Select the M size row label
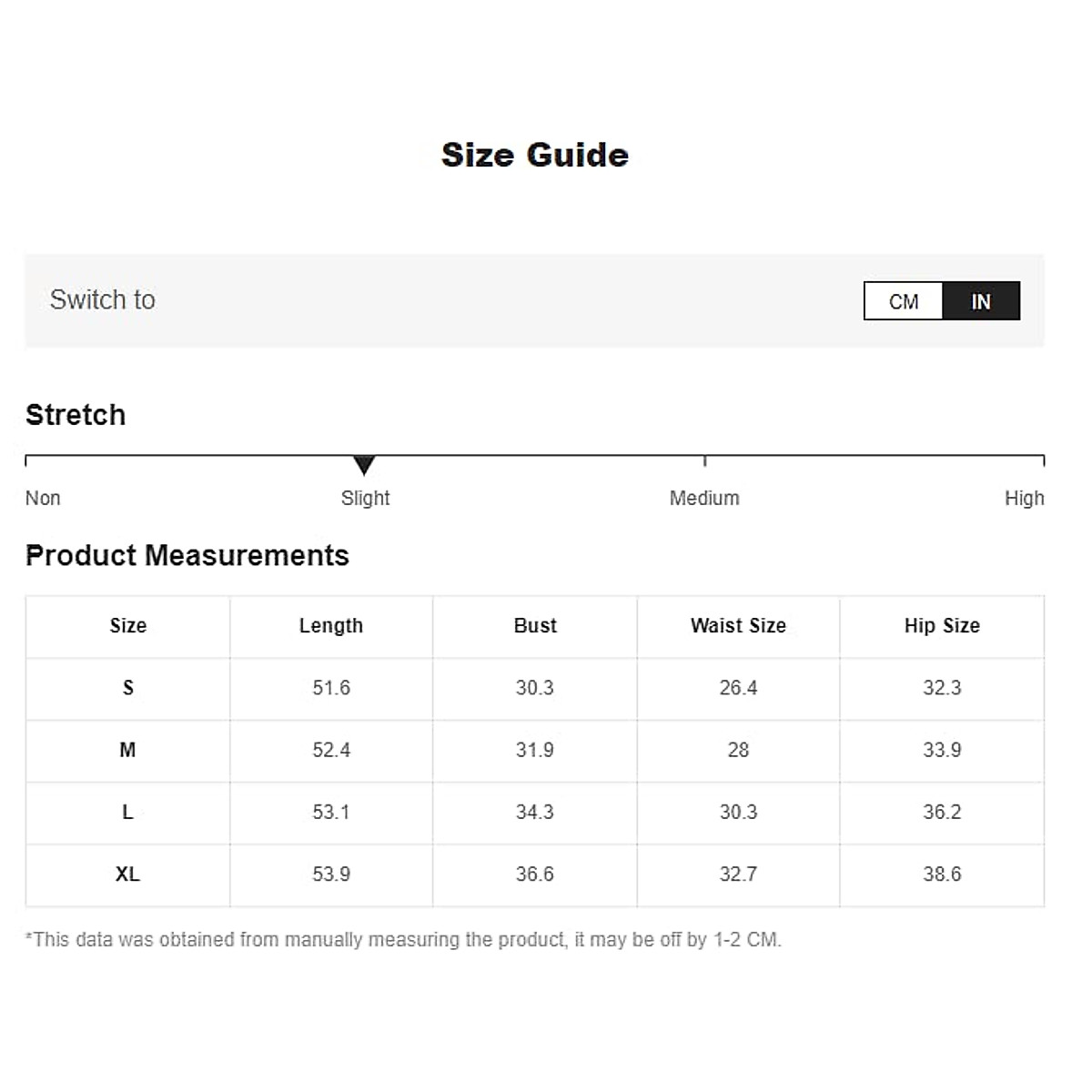The width and height of the screenshot is (1092, 1092). (127, 750)
